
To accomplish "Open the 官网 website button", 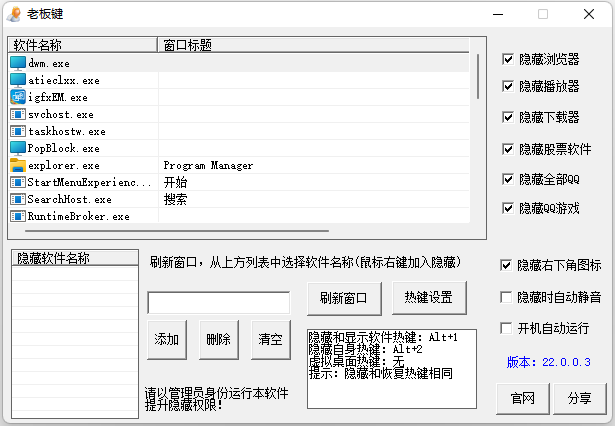I will click(522, 399).
